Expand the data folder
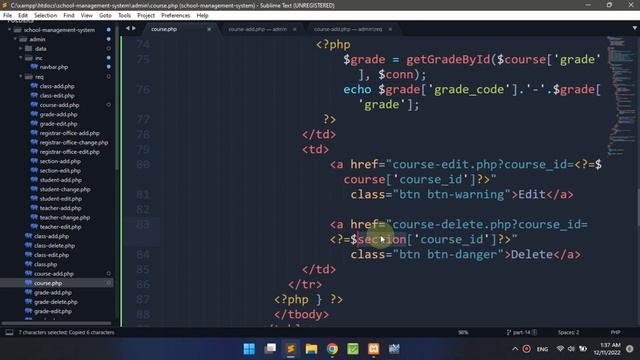The width and height of the screenshot is (640, 360). [x=20, y=49]
